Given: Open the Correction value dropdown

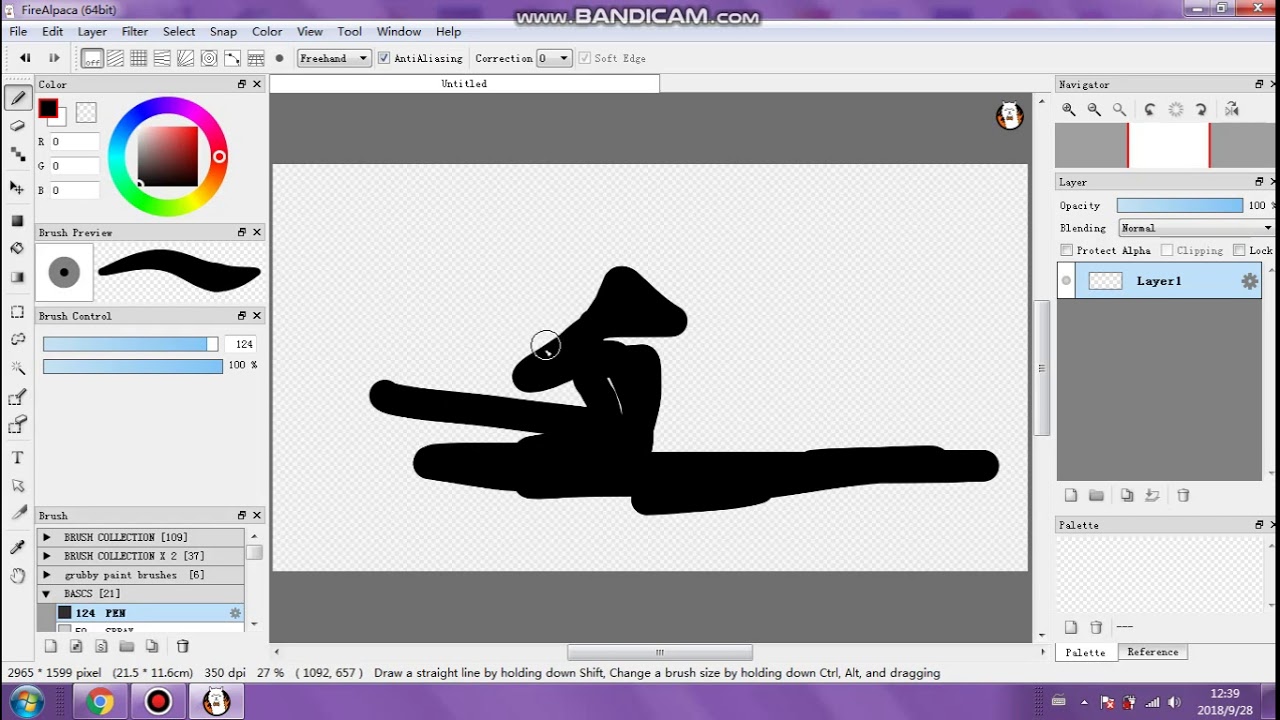Looking at the screenshot, I should point(554,58).
